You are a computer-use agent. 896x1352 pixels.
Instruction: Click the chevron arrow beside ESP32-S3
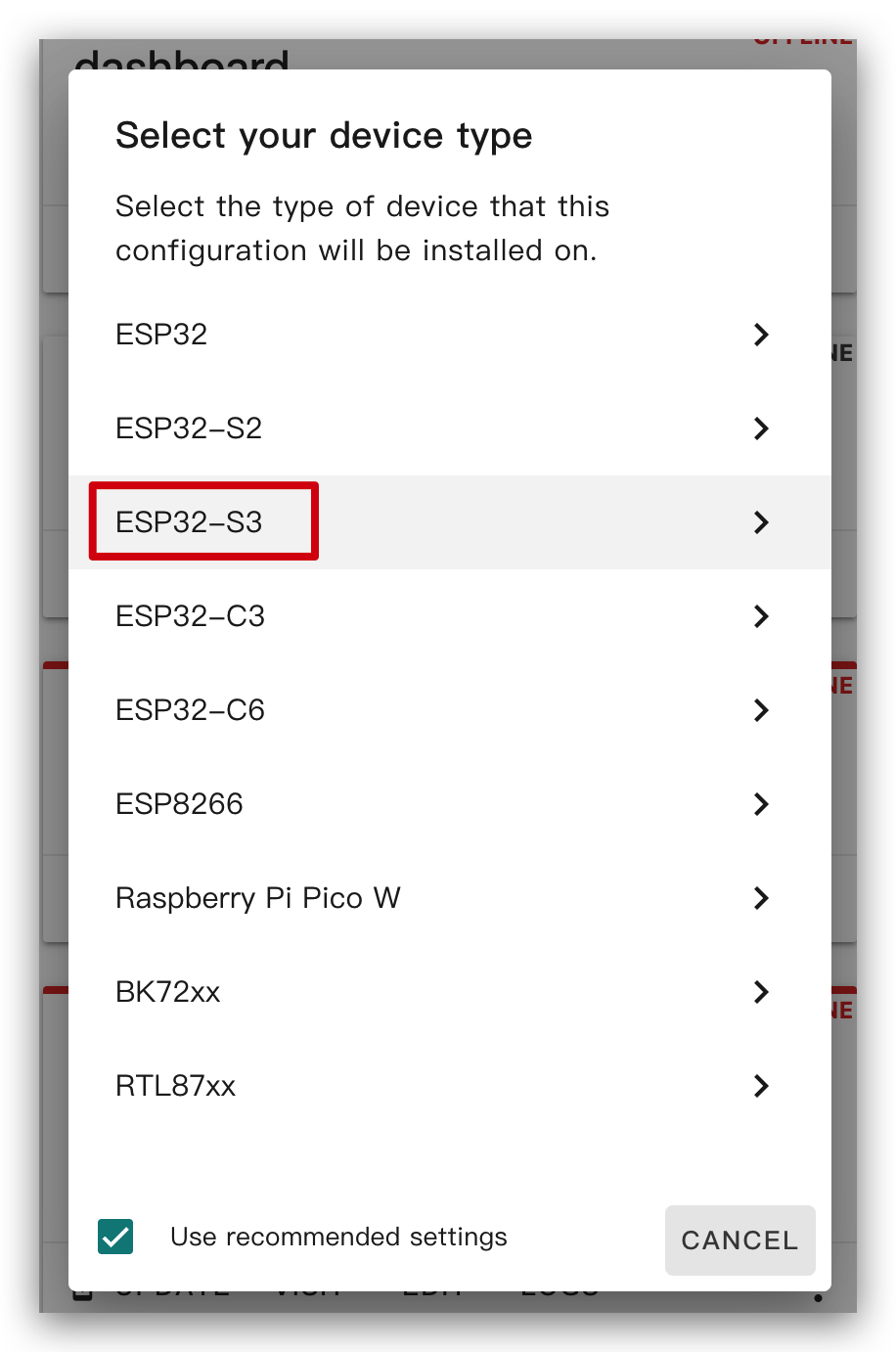(x=761, y=522)
